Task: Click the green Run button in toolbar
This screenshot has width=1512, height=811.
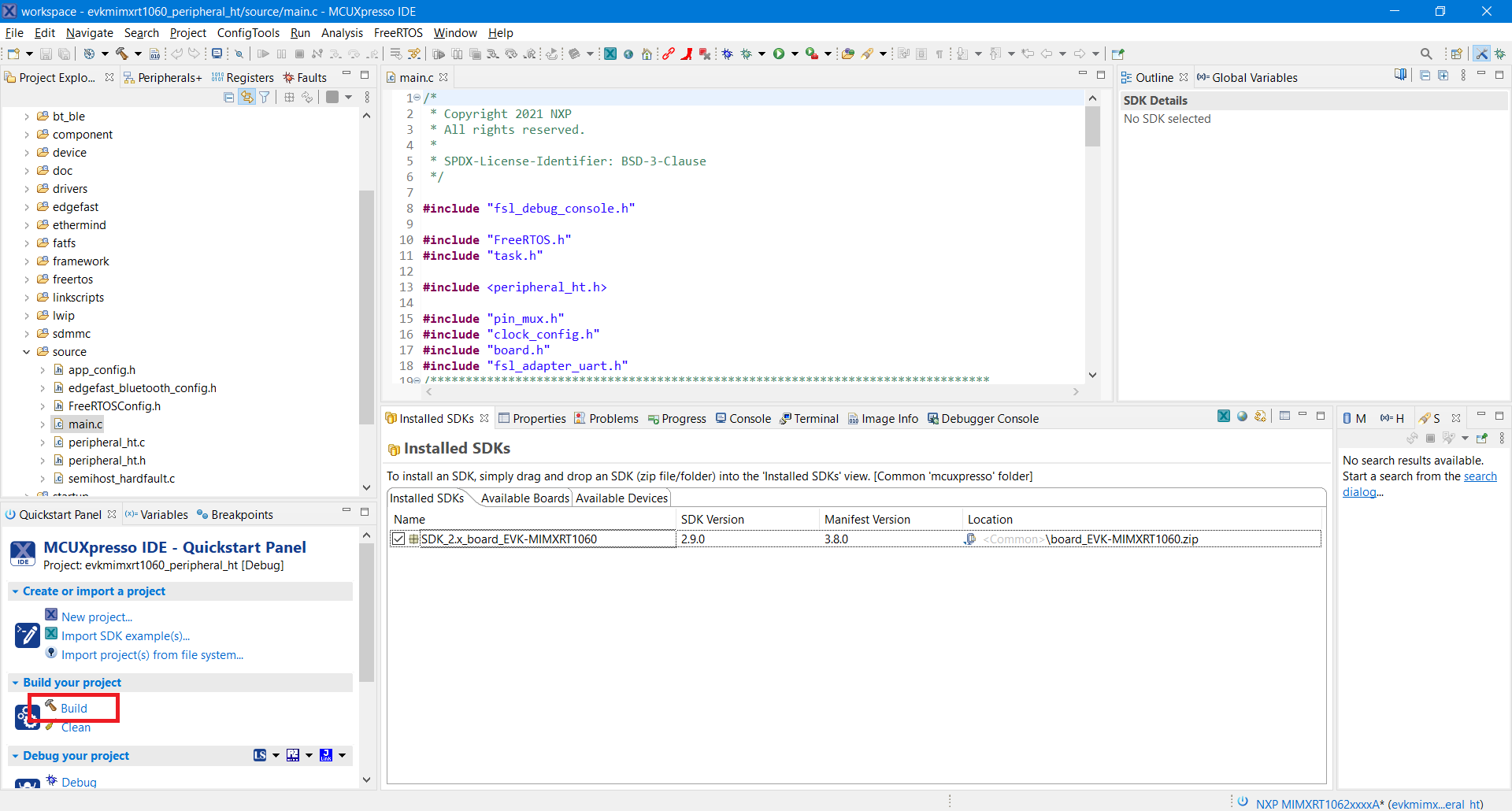Action: pyautogui.click(x=779, y=54)
